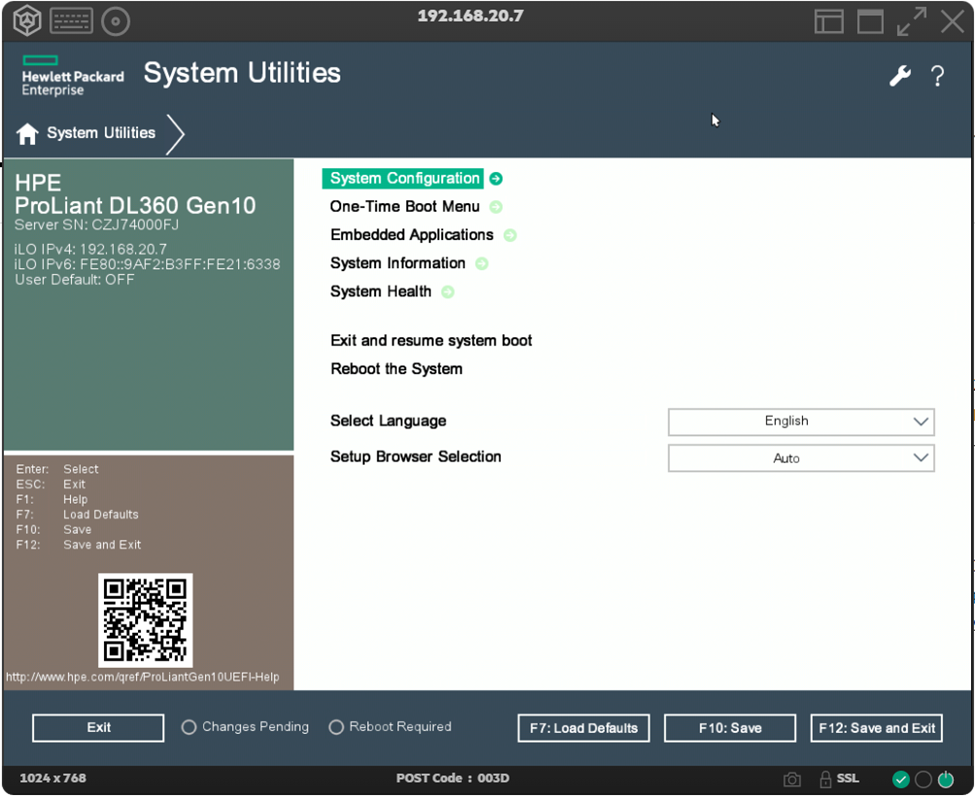
Task: Capture screen with camera icon
Action: coord(792,779)
